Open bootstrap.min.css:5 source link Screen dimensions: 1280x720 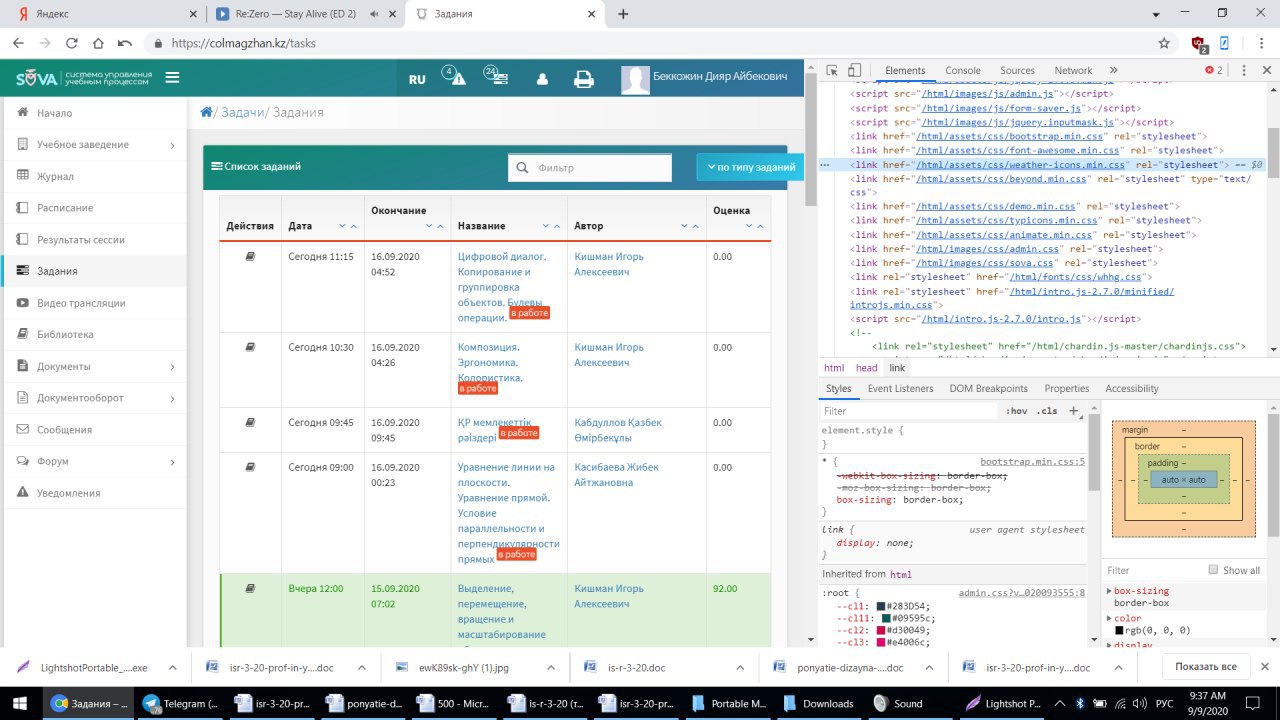click(1032, 462)
